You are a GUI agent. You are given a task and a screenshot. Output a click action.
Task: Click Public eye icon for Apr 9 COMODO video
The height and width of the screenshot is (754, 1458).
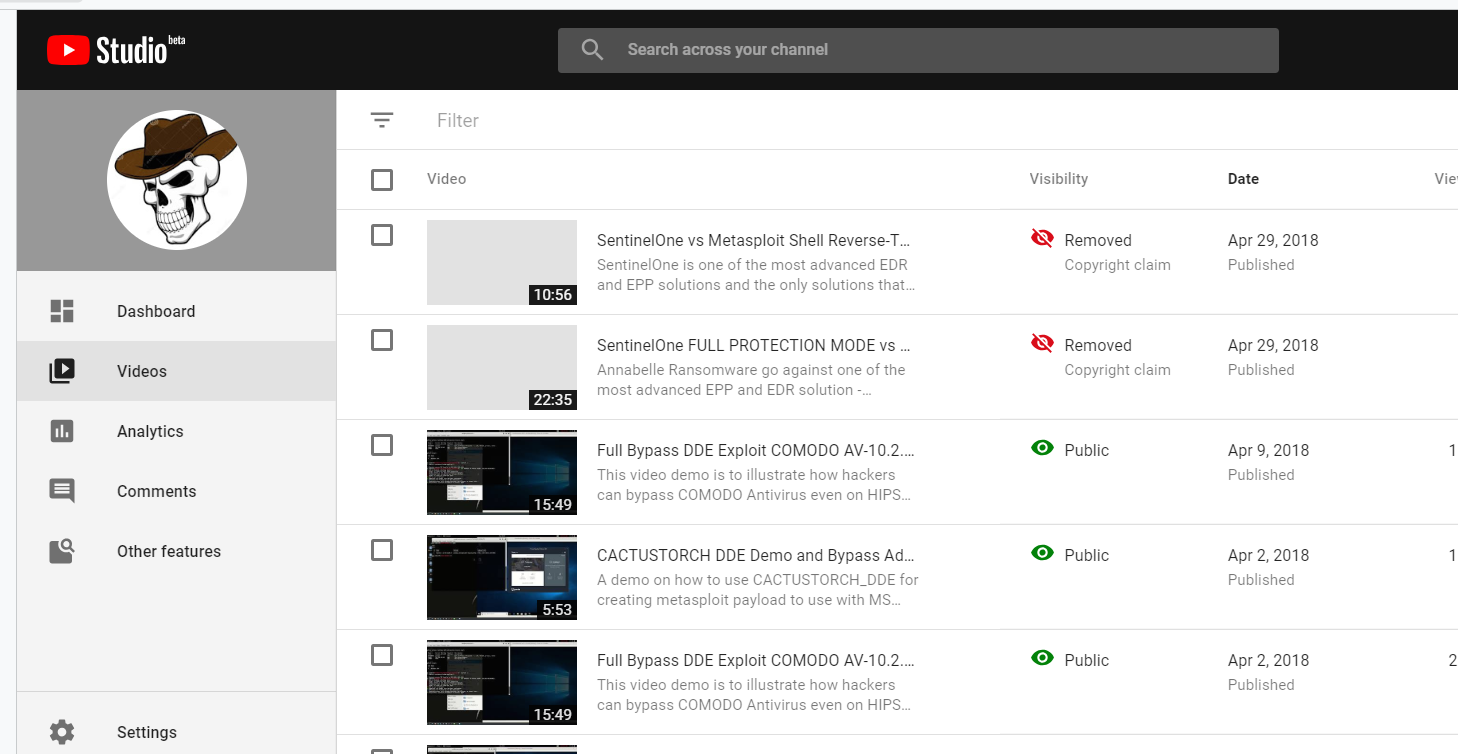coord(1042,448)
